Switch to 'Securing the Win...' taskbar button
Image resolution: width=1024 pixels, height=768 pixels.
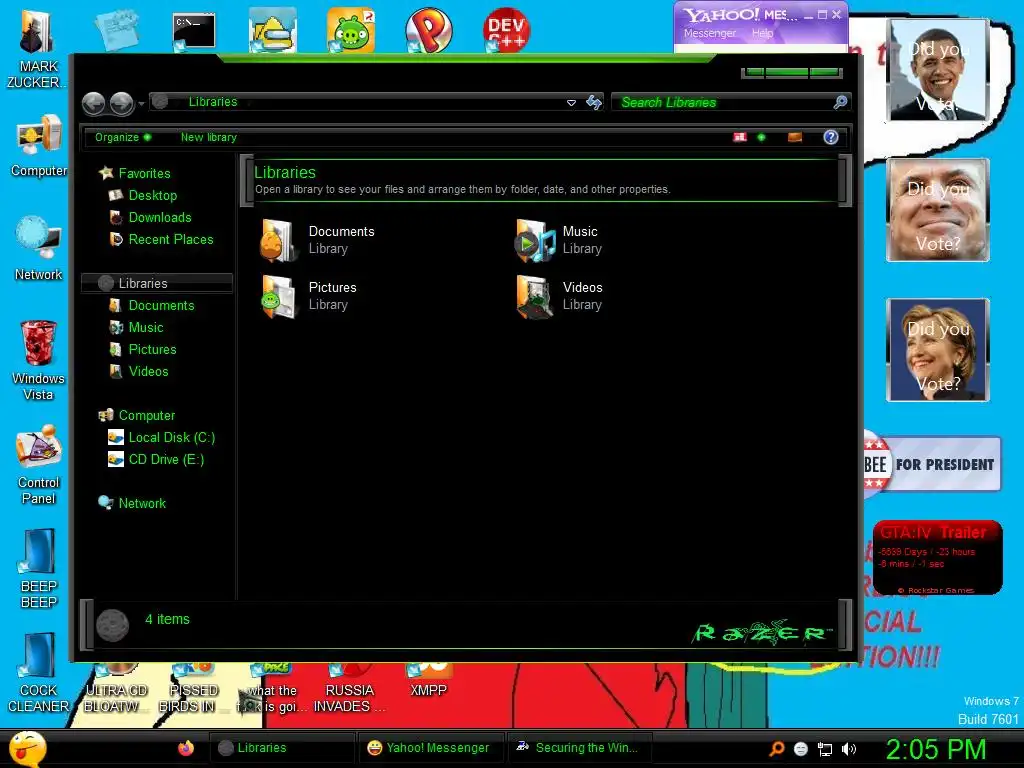(580, 748)
